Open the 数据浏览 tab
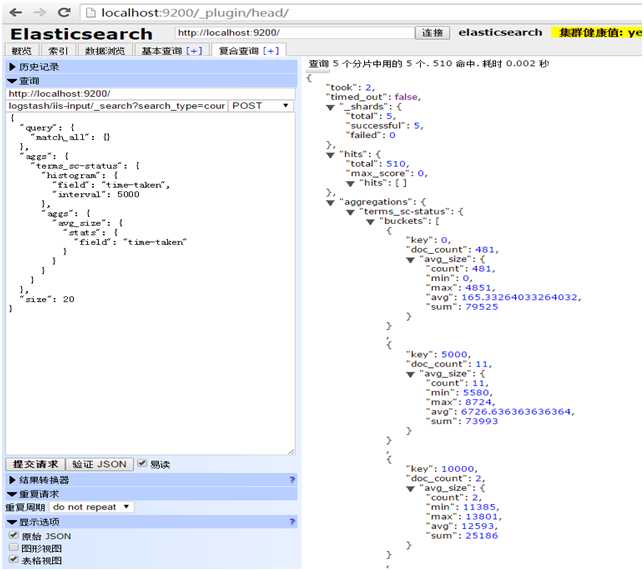The width and height of the screenshot is (644, 571). click(x=105, y=51)
